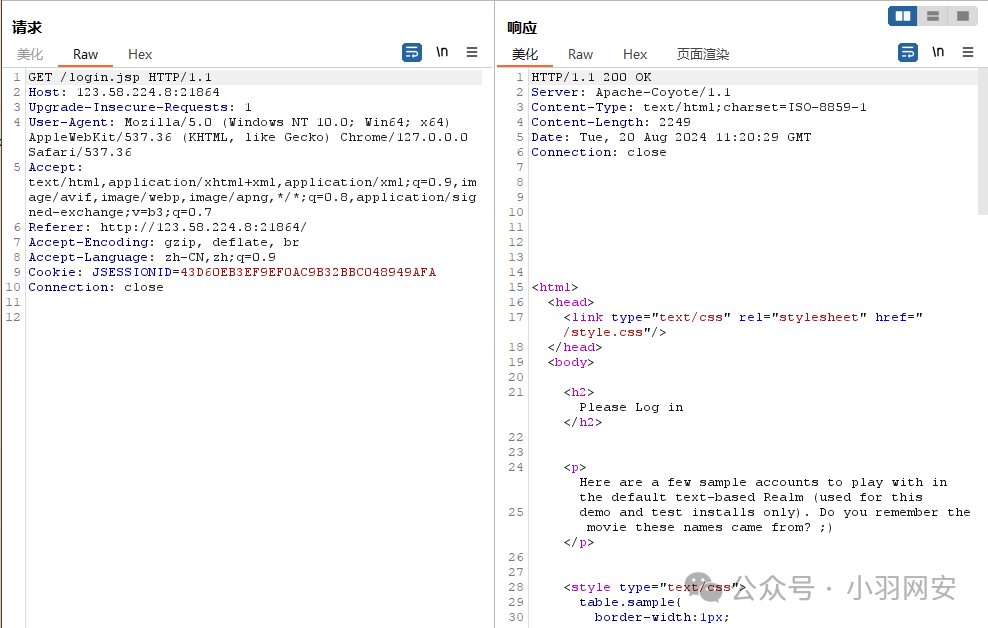Screen dimensions: 988x628
Task: Click the User-Agent header line
Action: [x=248, y=137]
